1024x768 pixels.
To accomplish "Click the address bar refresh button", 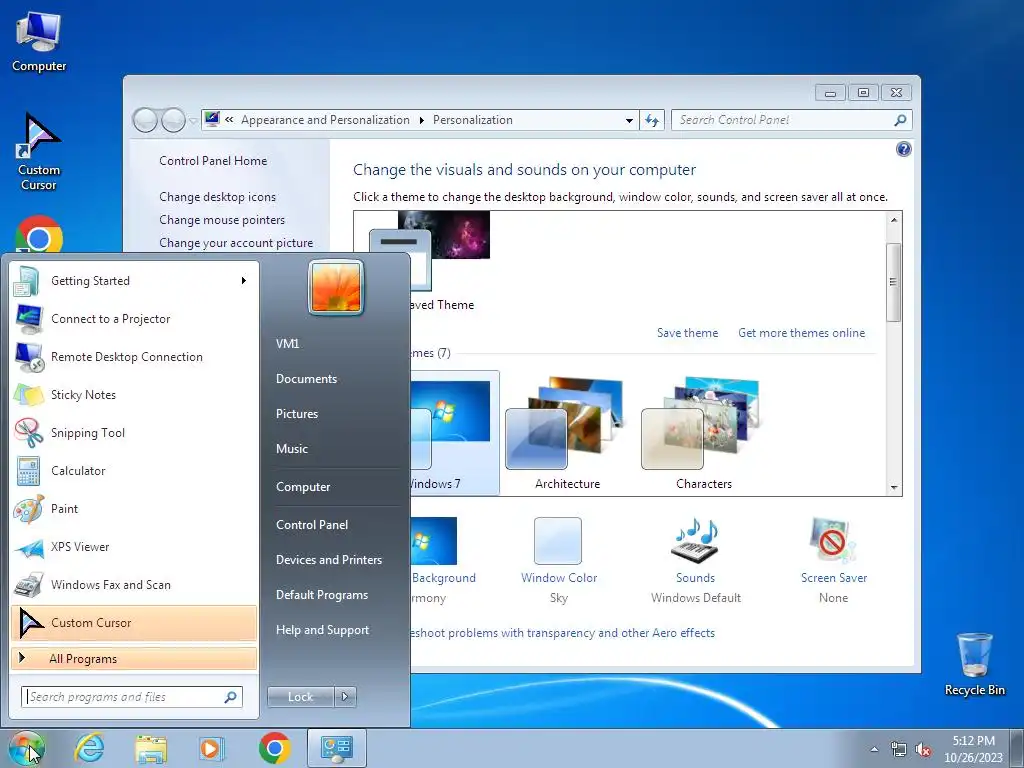I will (652, 120).
